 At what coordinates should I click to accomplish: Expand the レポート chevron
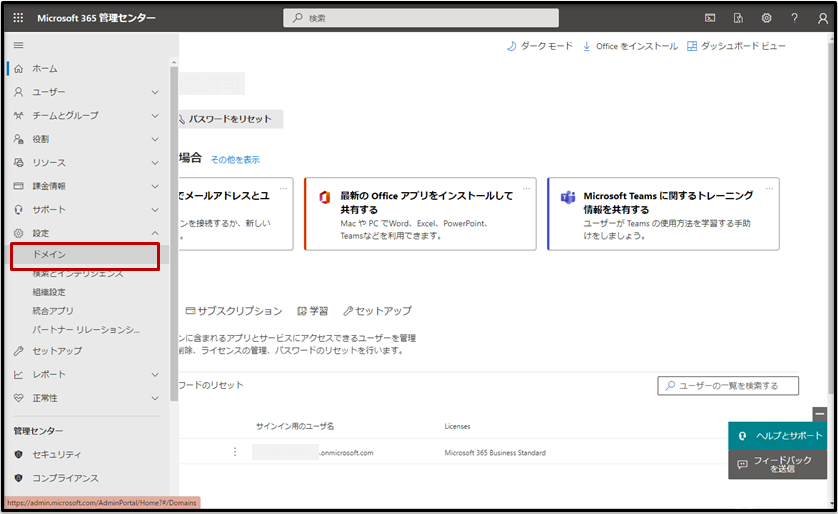tap(155, 375)
